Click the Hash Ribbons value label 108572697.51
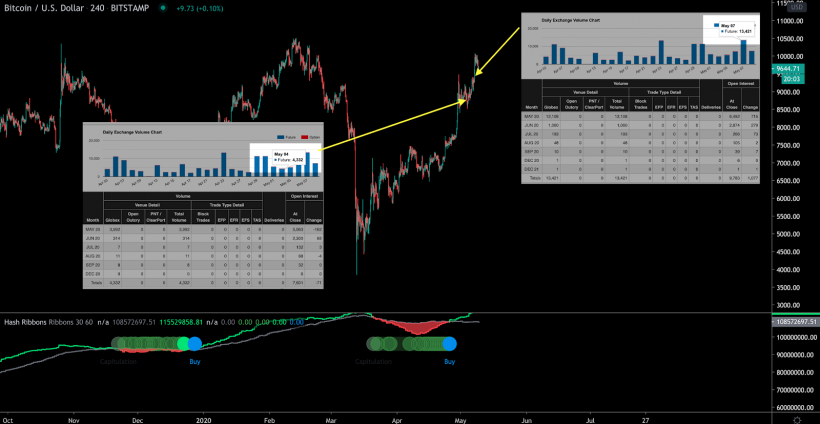This screenshot has height=424, width=820. pyautogui.click(x=795, y=322)
